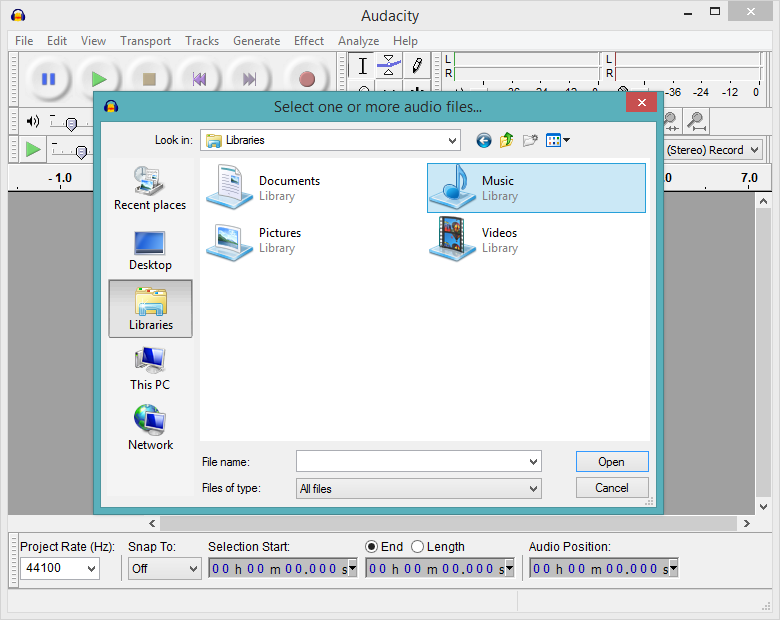The width and height of the screenshot is (780, 620).
Task: Open the View Menu dropdown
Action: pyautogui.click(x=558, y=140)
